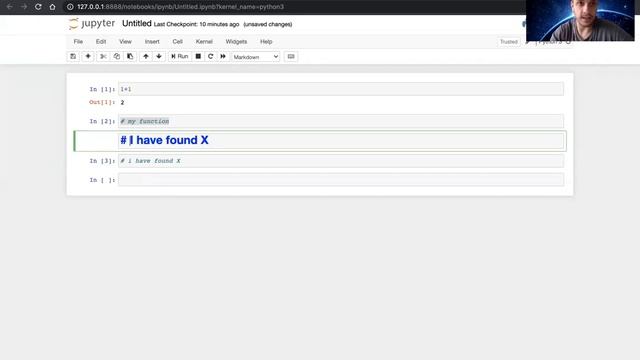Click the Jupyter logo
Screen dimensions: 640x360
[92, 24]
